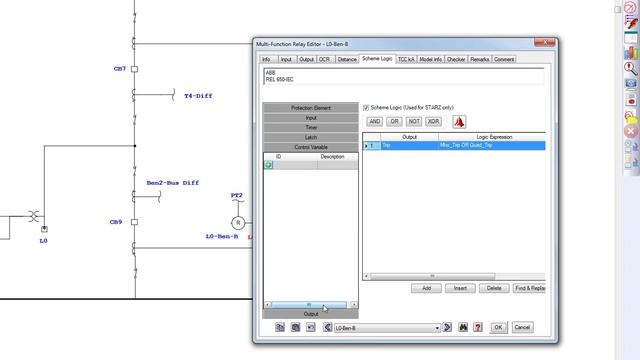The height and width of the screenshot is (360, 640).
Task: Select the L0-Ben-B relay circle symbol
Action: 238,223
